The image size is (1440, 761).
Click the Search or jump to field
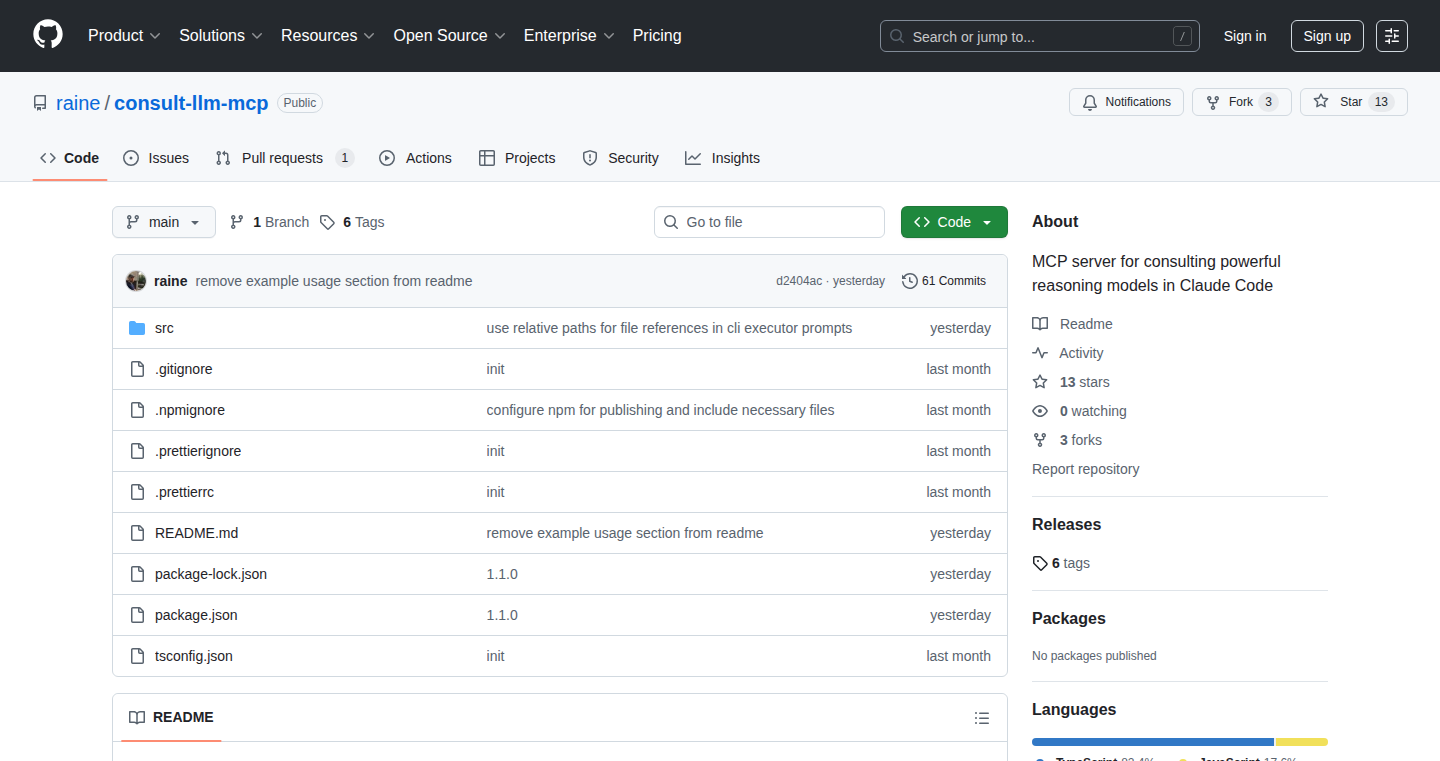coord(1040,36)
